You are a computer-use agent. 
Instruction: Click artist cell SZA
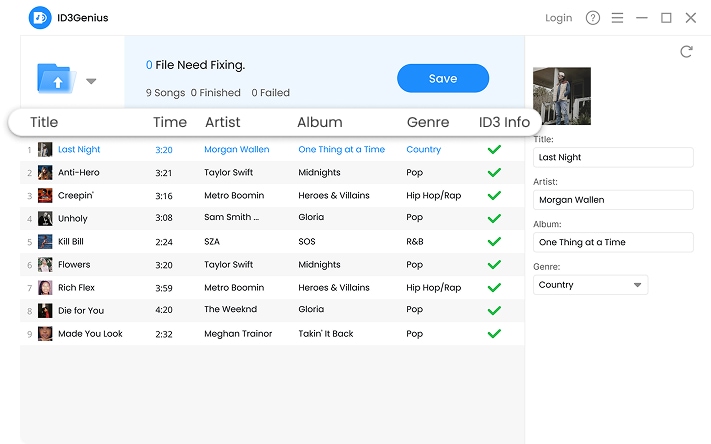point(212,241)
